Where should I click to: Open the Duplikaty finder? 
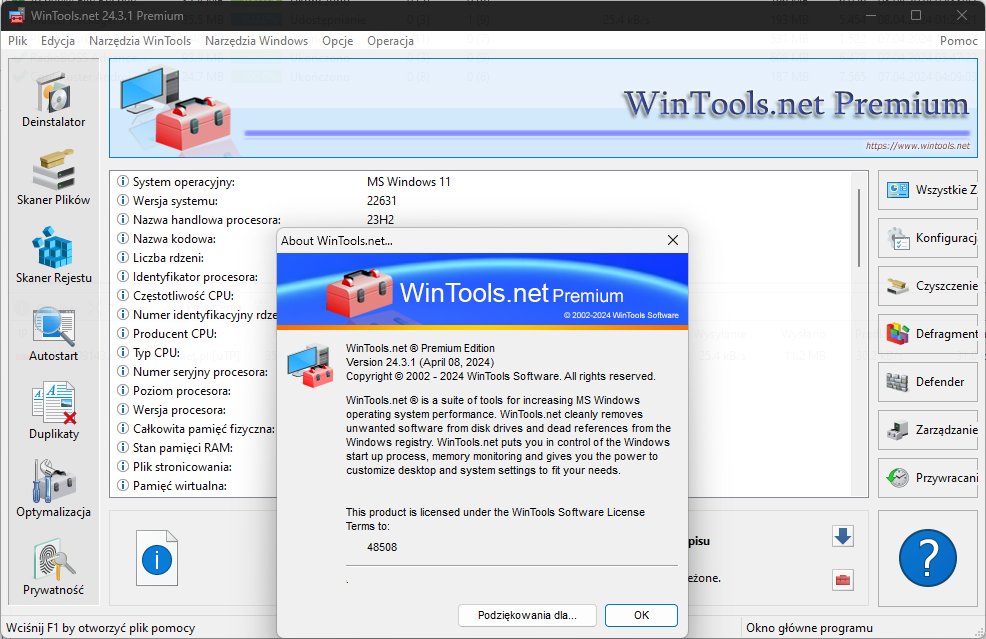click(53, 413)
